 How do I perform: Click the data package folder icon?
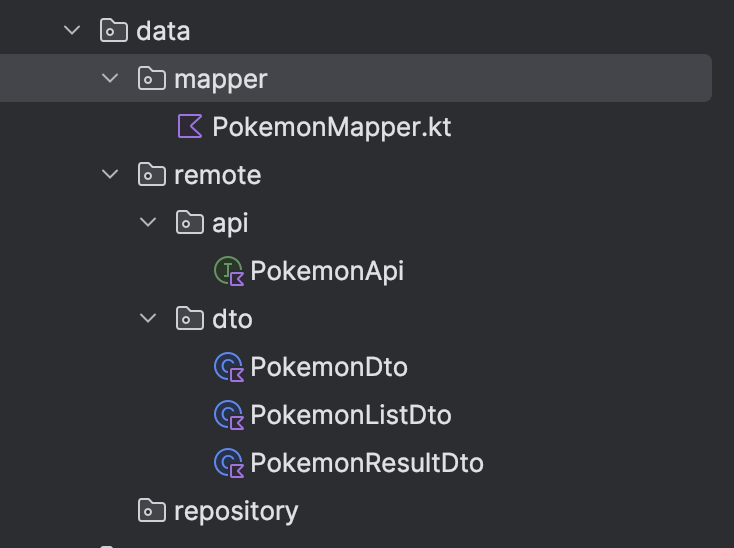(x=114, y=31)
